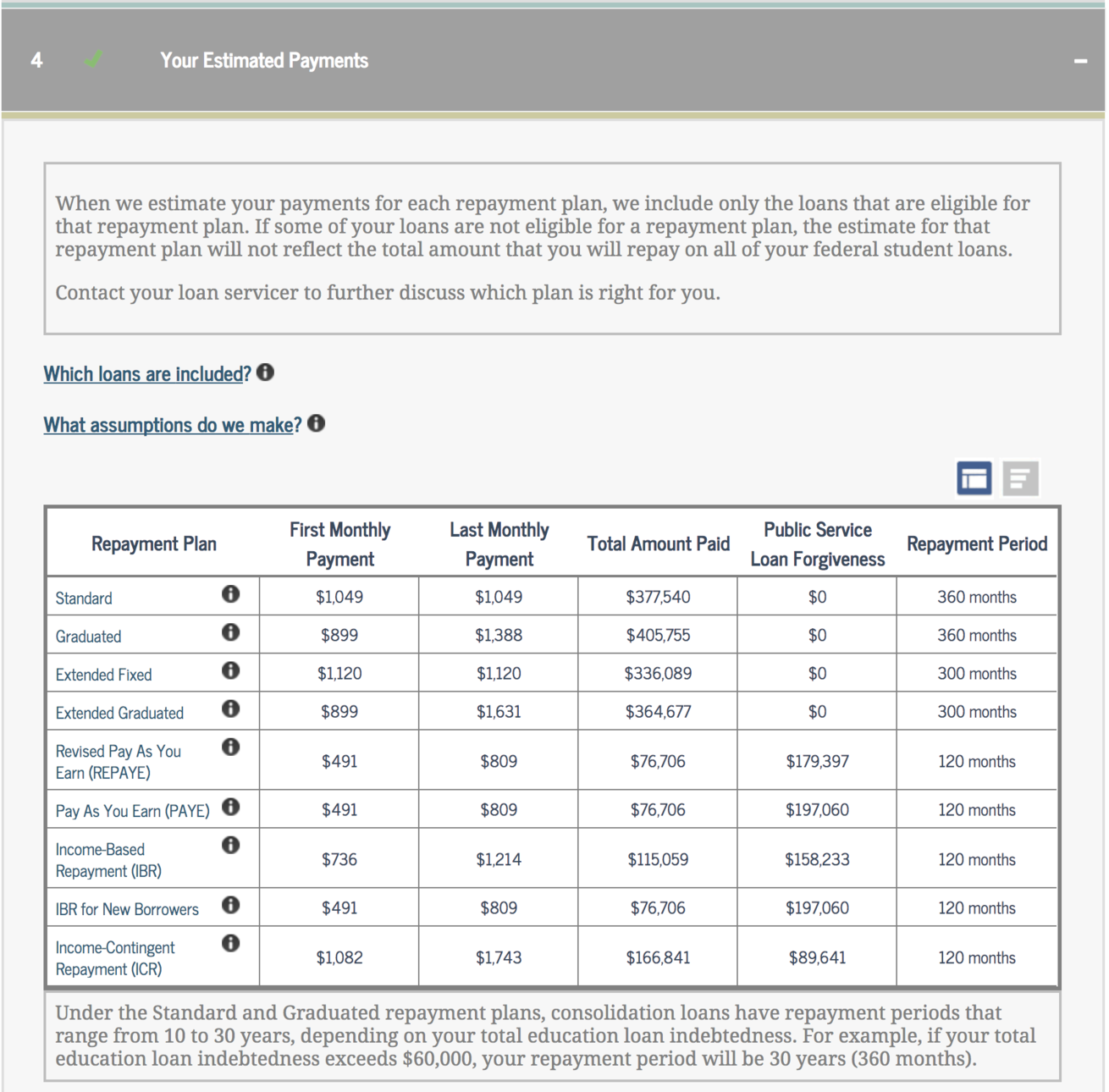Click info icon next to Which loans are included

pos(265,372)
